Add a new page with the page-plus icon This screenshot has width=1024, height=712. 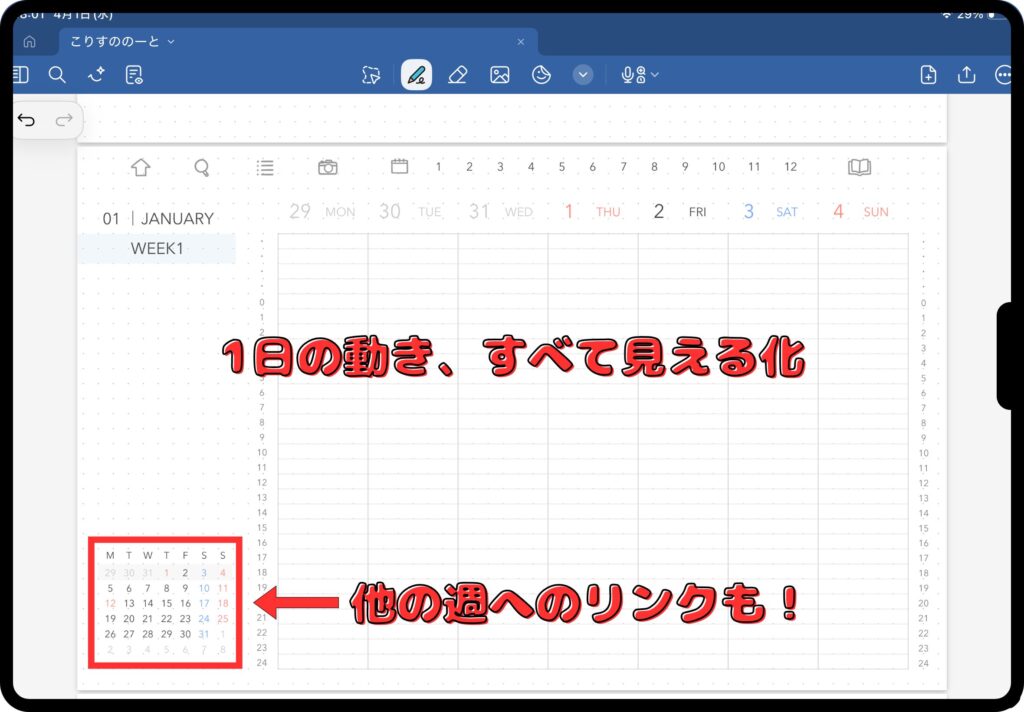pyautogui.click(x=928, y=75)
